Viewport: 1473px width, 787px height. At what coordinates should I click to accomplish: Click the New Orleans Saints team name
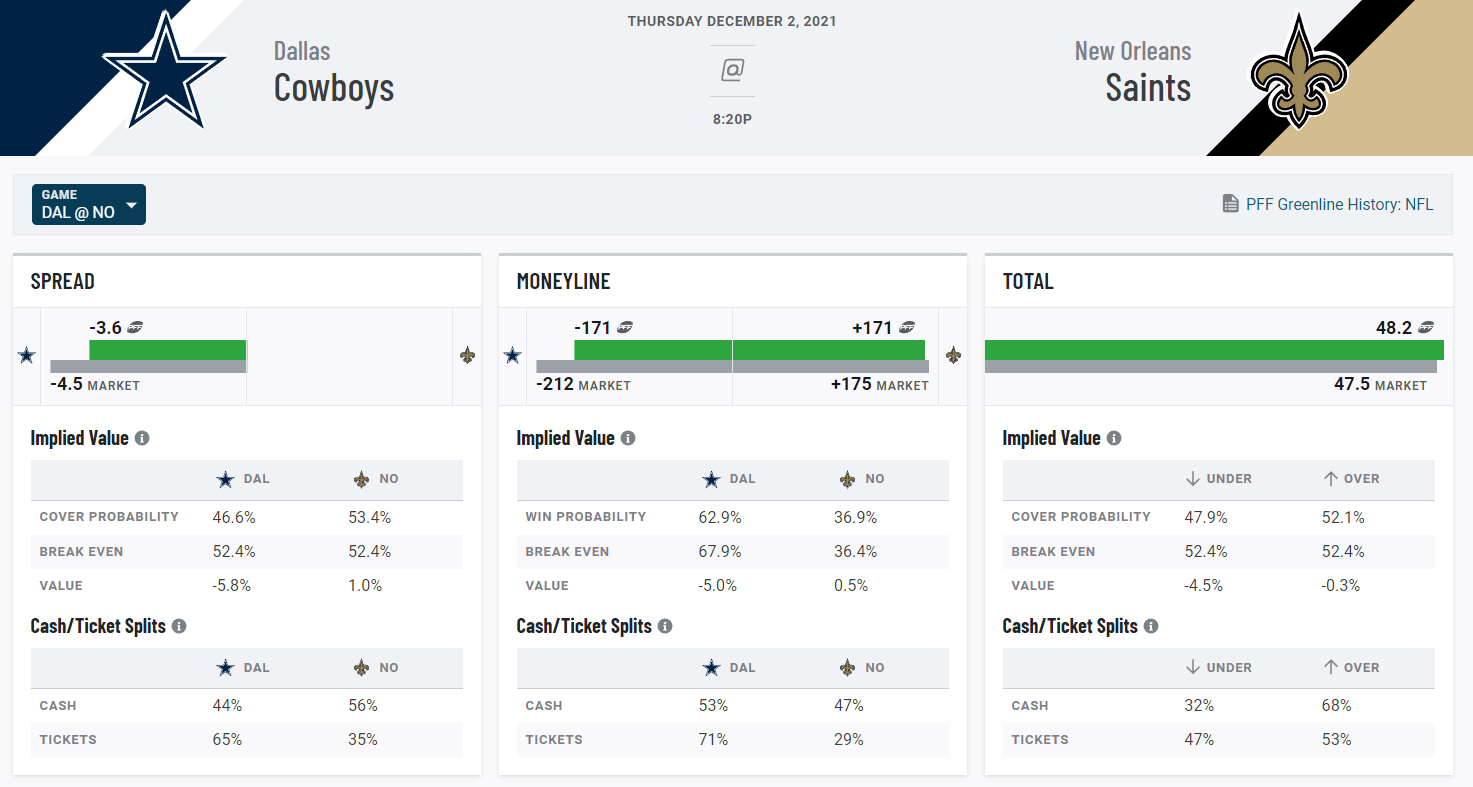pos(1133,72)
